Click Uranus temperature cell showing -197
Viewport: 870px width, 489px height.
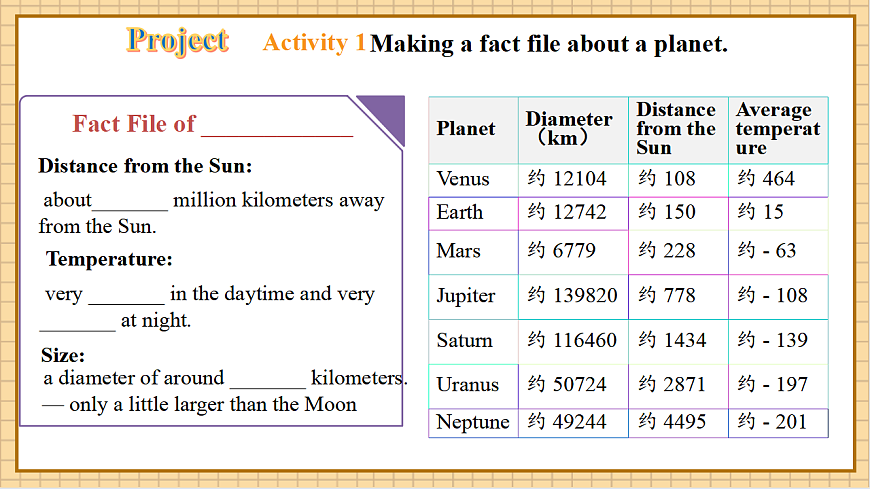(778, 385)
